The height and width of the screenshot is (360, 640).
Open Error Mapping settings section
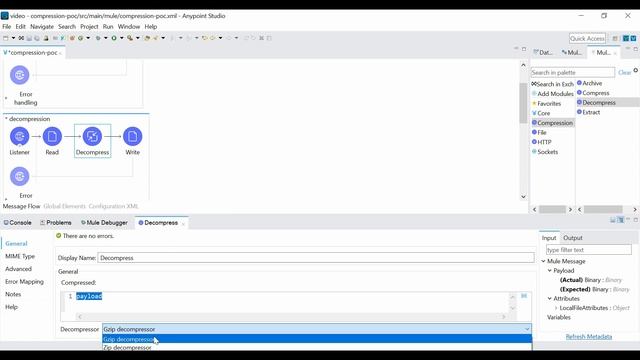coord(24,282)
